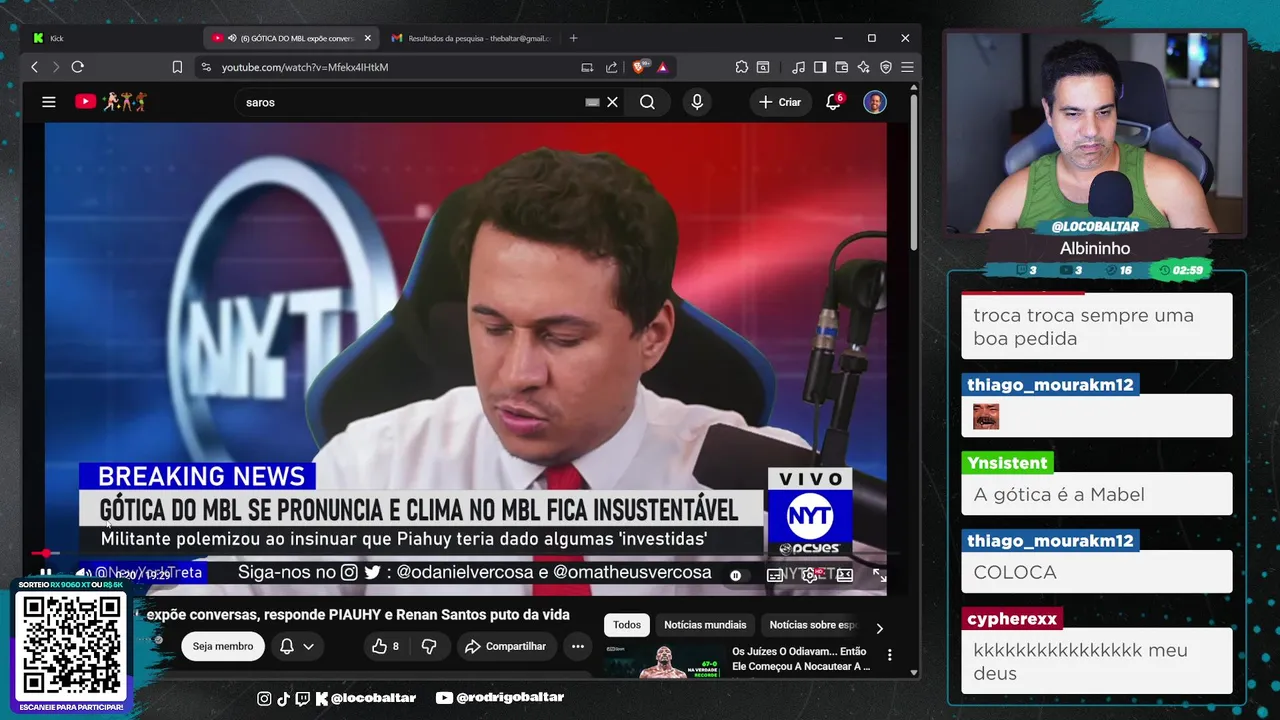Open the Criar create button
This screenshot has height=720, width=1280.
tap(780, 102)
